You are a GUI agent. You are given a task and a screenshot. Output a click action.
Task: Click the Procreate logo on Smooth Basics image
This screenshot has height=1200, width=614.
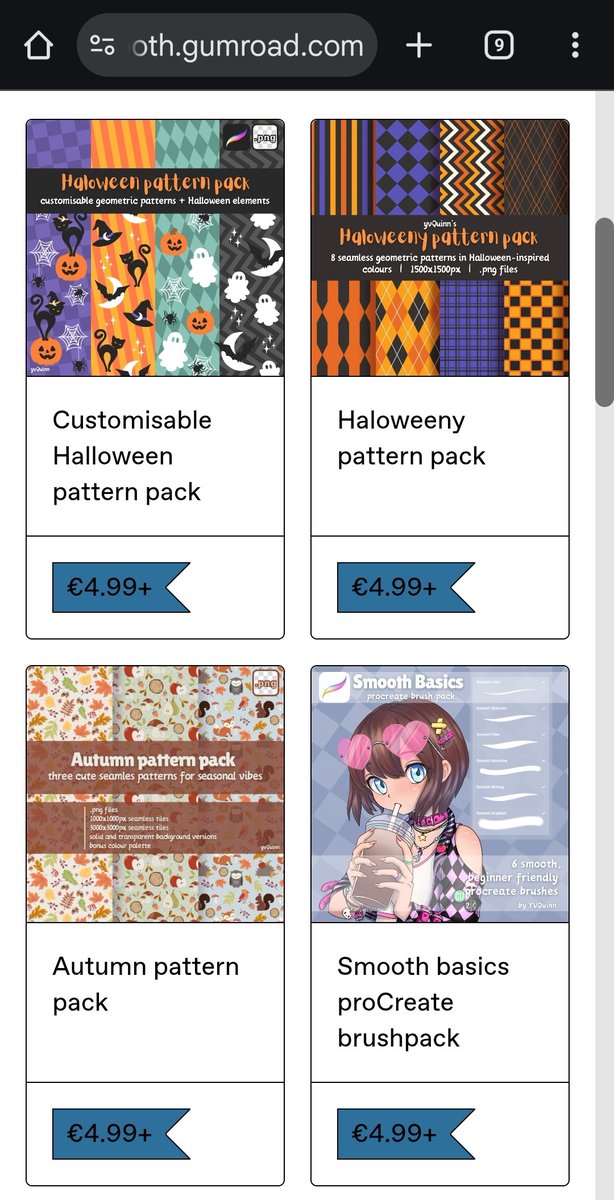(x=334, y=687)
